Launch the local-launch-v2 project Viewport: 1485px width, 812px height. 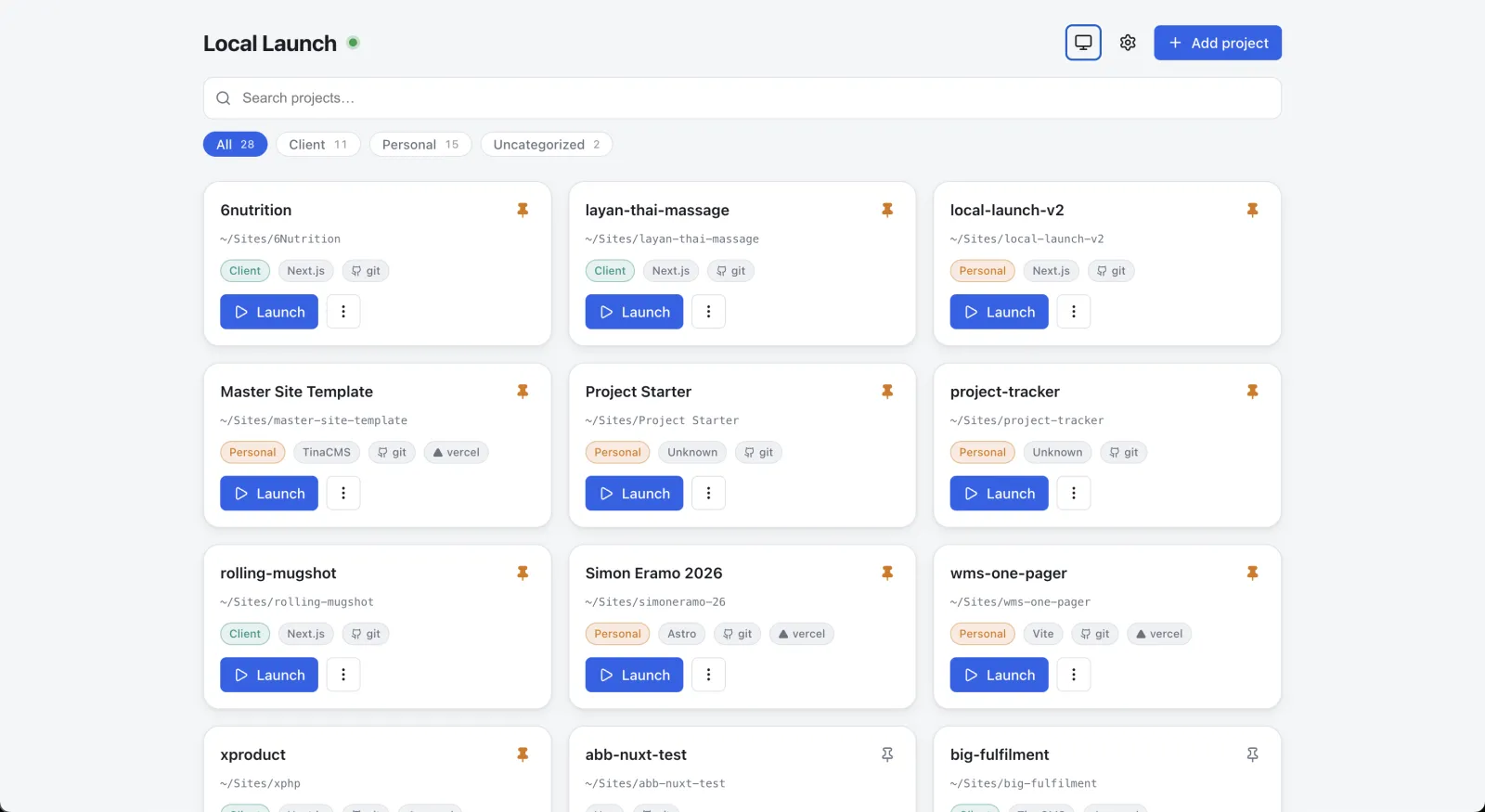point(999,312)
